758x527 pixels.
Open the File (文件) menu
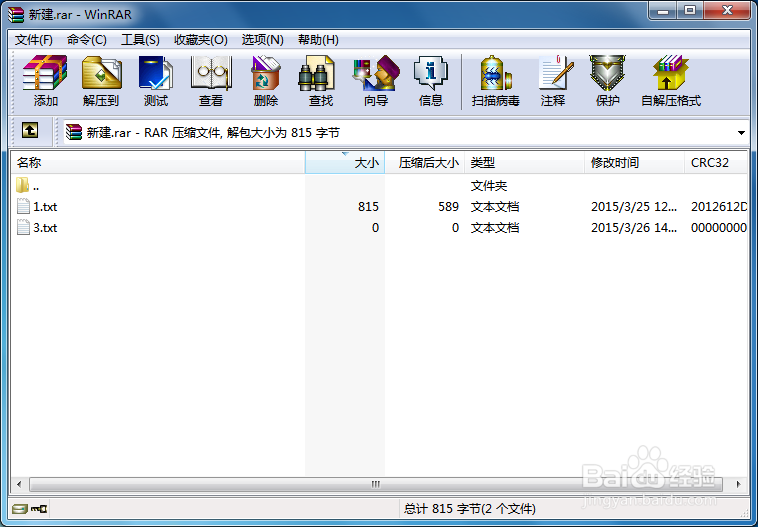pyautogui.click(x=33, y=40)
